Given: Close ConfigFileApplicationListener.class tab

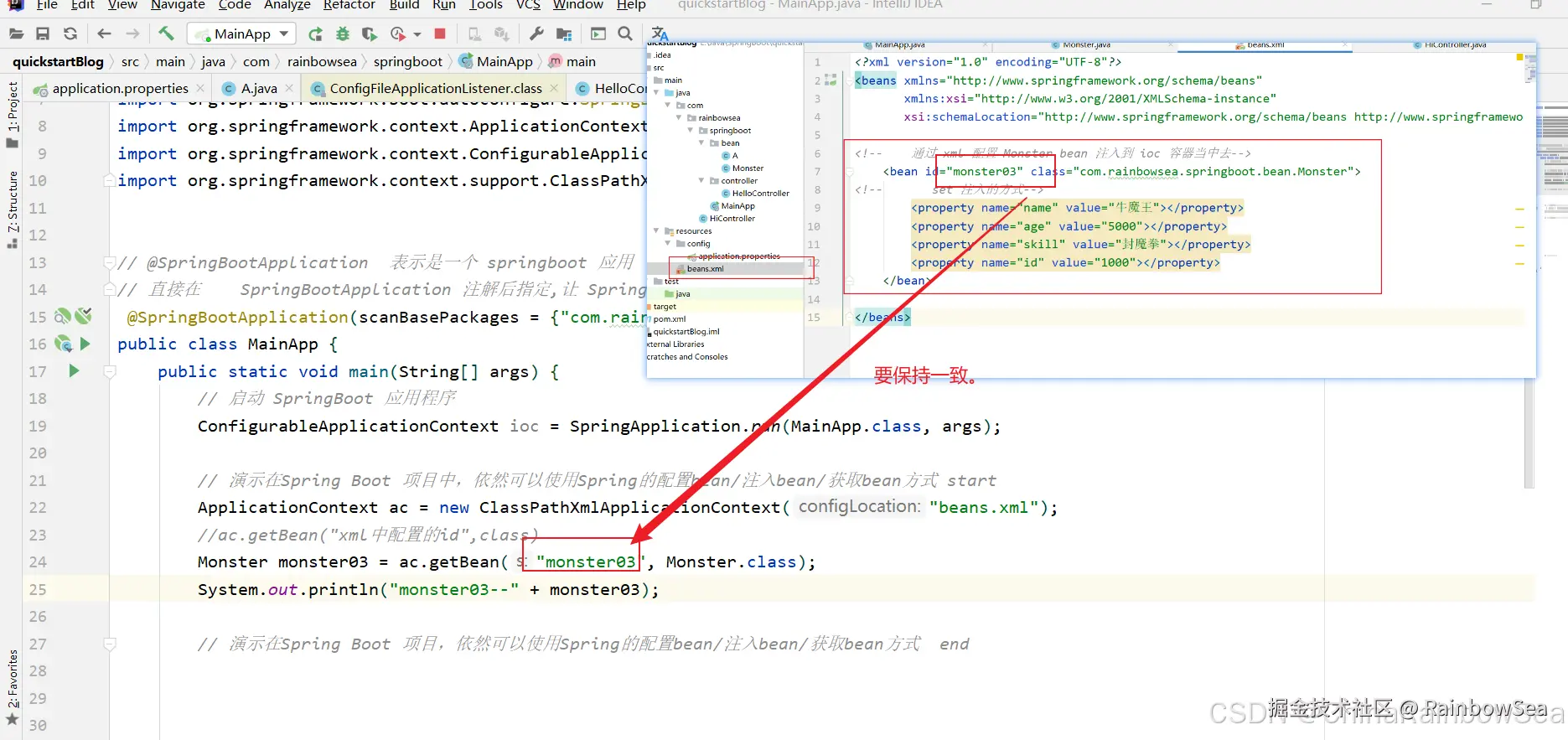Looking at the screenshot, I should coord(555,88).
